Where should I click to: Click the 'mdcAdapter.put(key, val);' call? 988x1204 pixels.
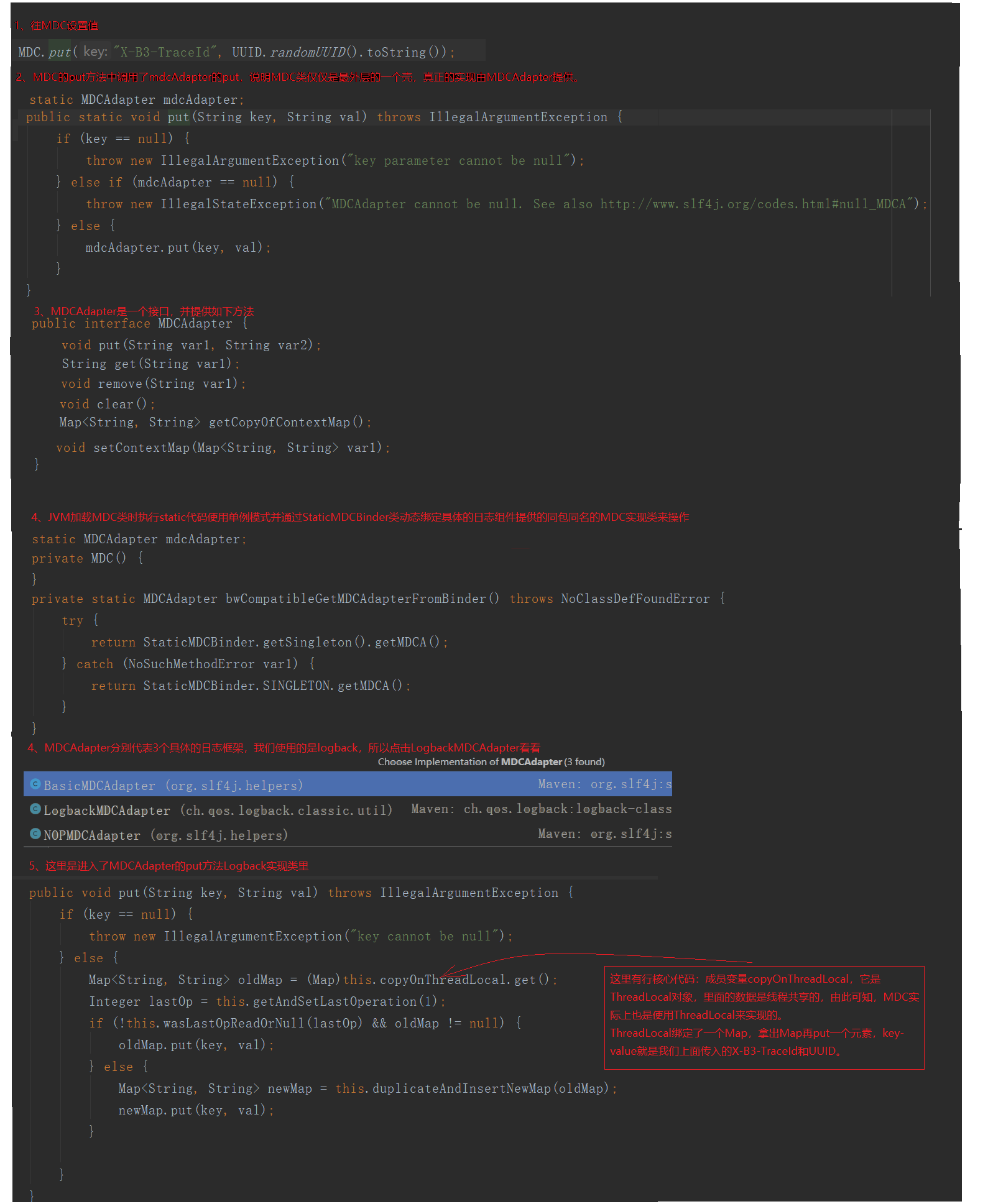(x=178, y=247)
